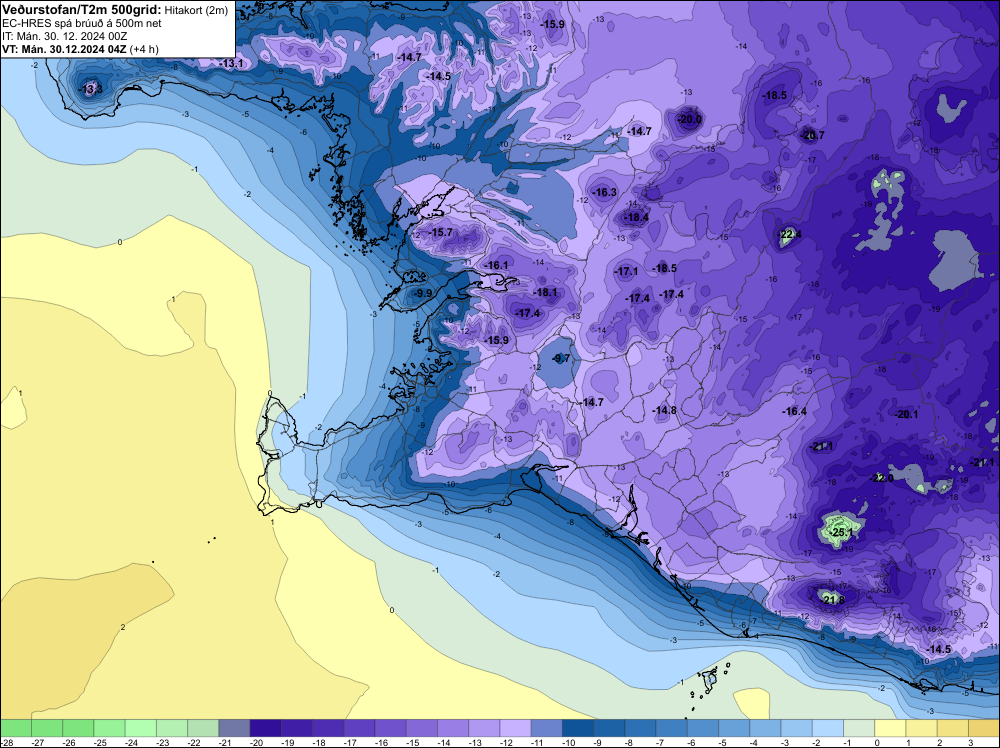Select the bright green legend swatch from -28 to -27
This screenshot has width=1000, height=748.
point(15,728)
